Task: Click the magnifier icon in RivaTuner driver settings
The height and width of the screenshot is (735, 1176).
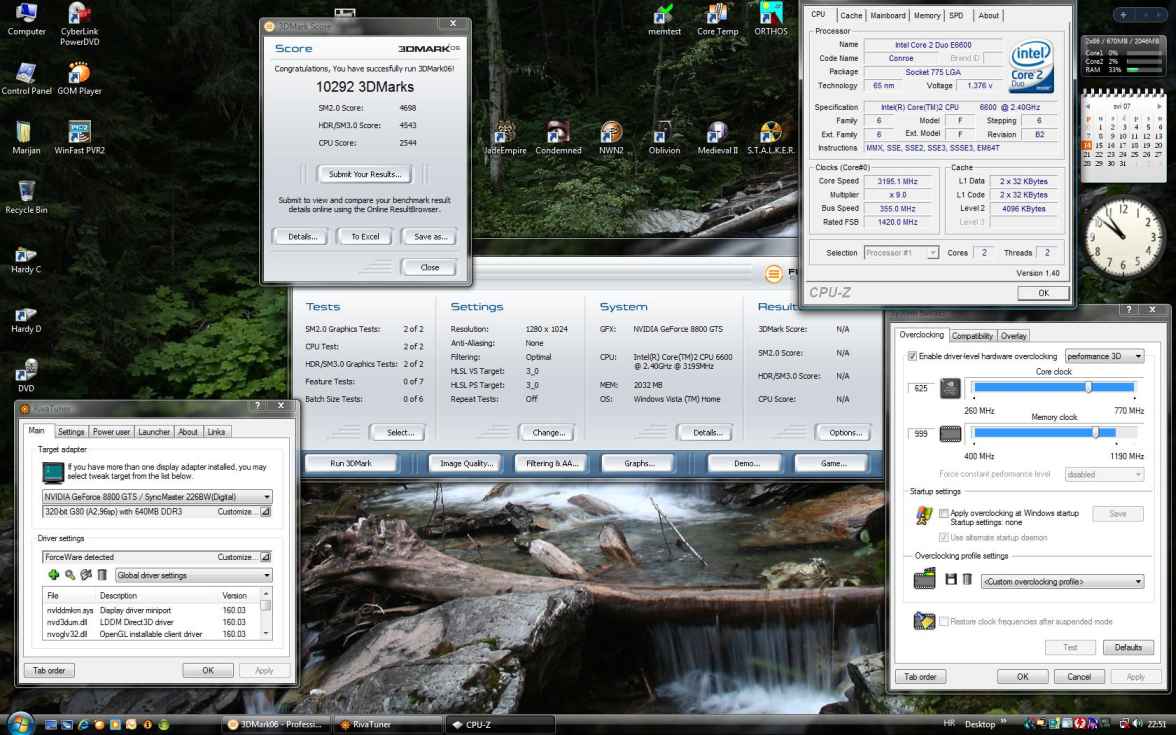Action: pyautogui.click(x=70, y=575)
